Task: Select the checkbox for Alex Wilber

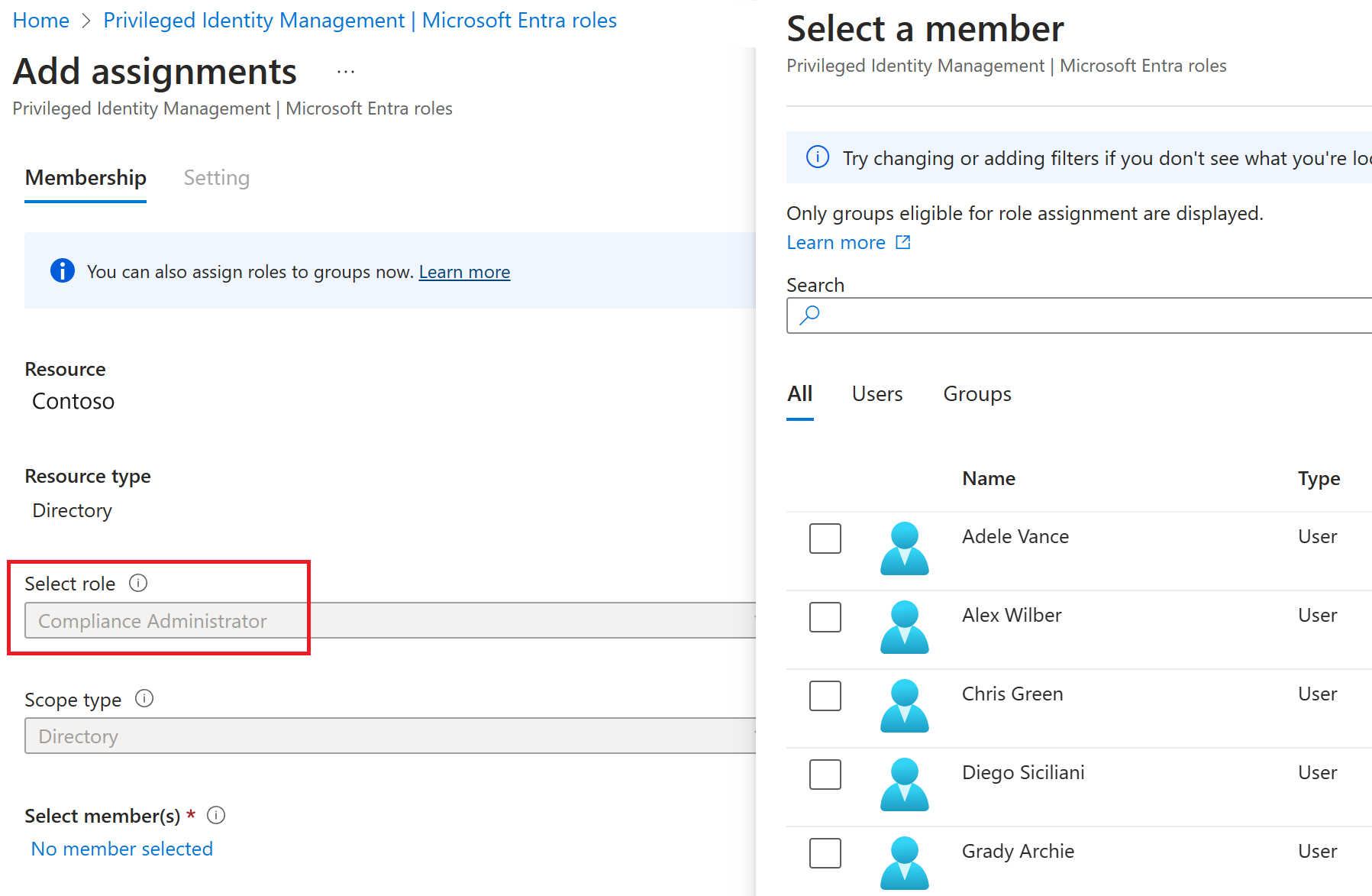Action: click(825, 617)
